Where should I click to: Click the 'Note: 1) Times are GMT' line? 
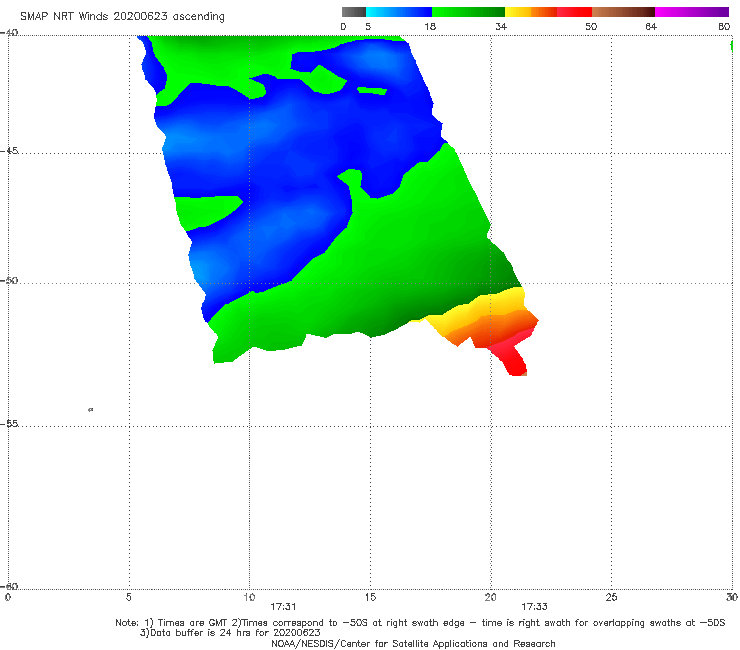420,623
